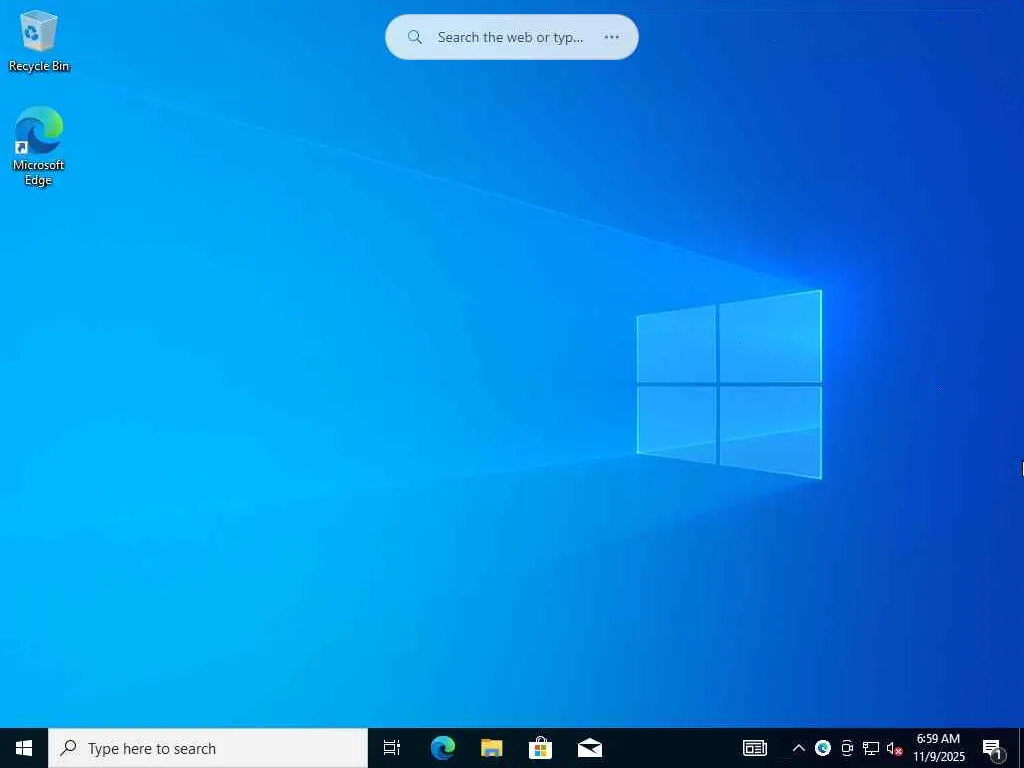
Task: Open network status tray icon
Action: (x=871, y=748)
